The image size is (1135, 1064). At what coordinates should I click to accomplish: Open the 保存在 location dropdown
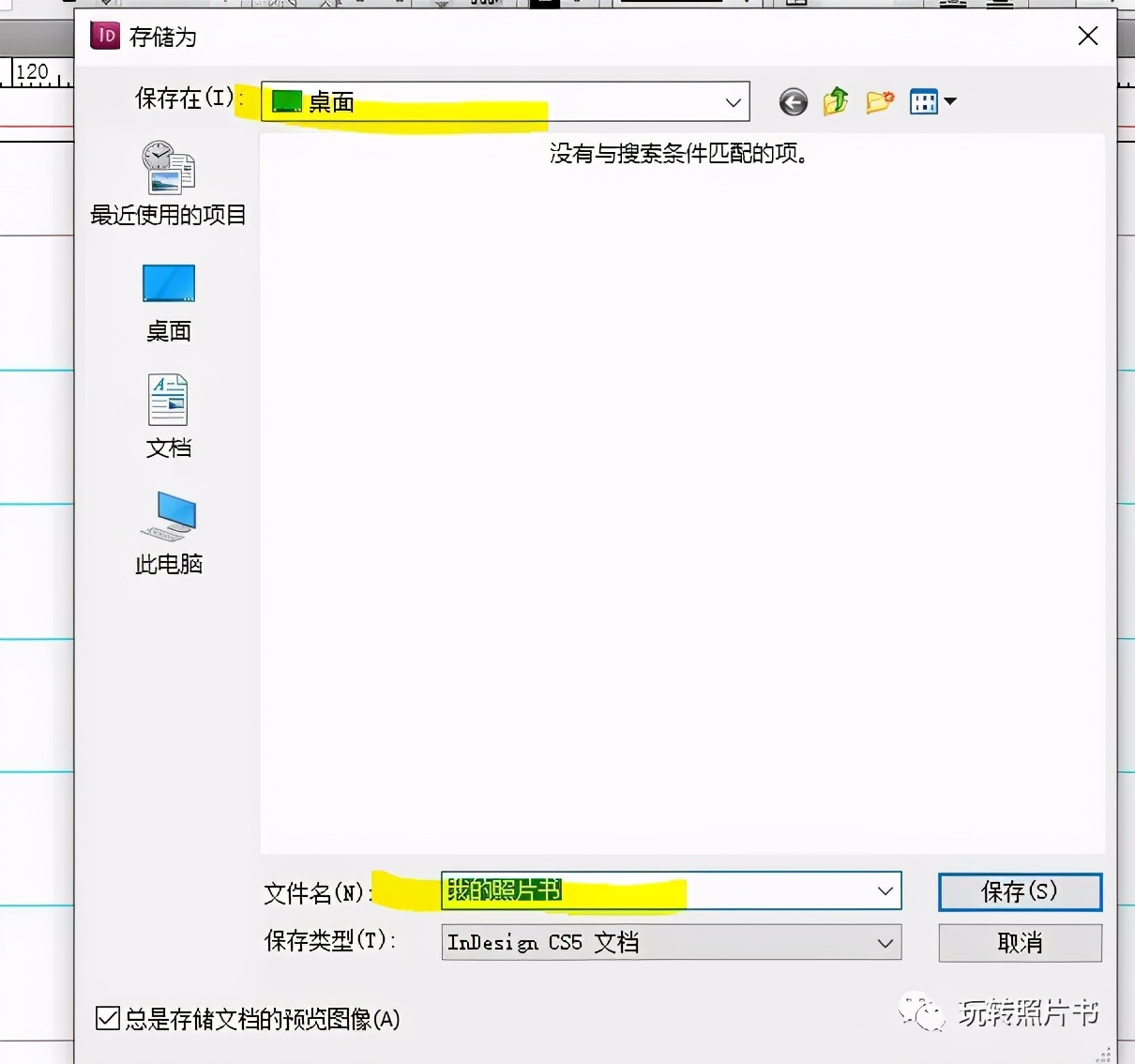[x=732, y=101]
